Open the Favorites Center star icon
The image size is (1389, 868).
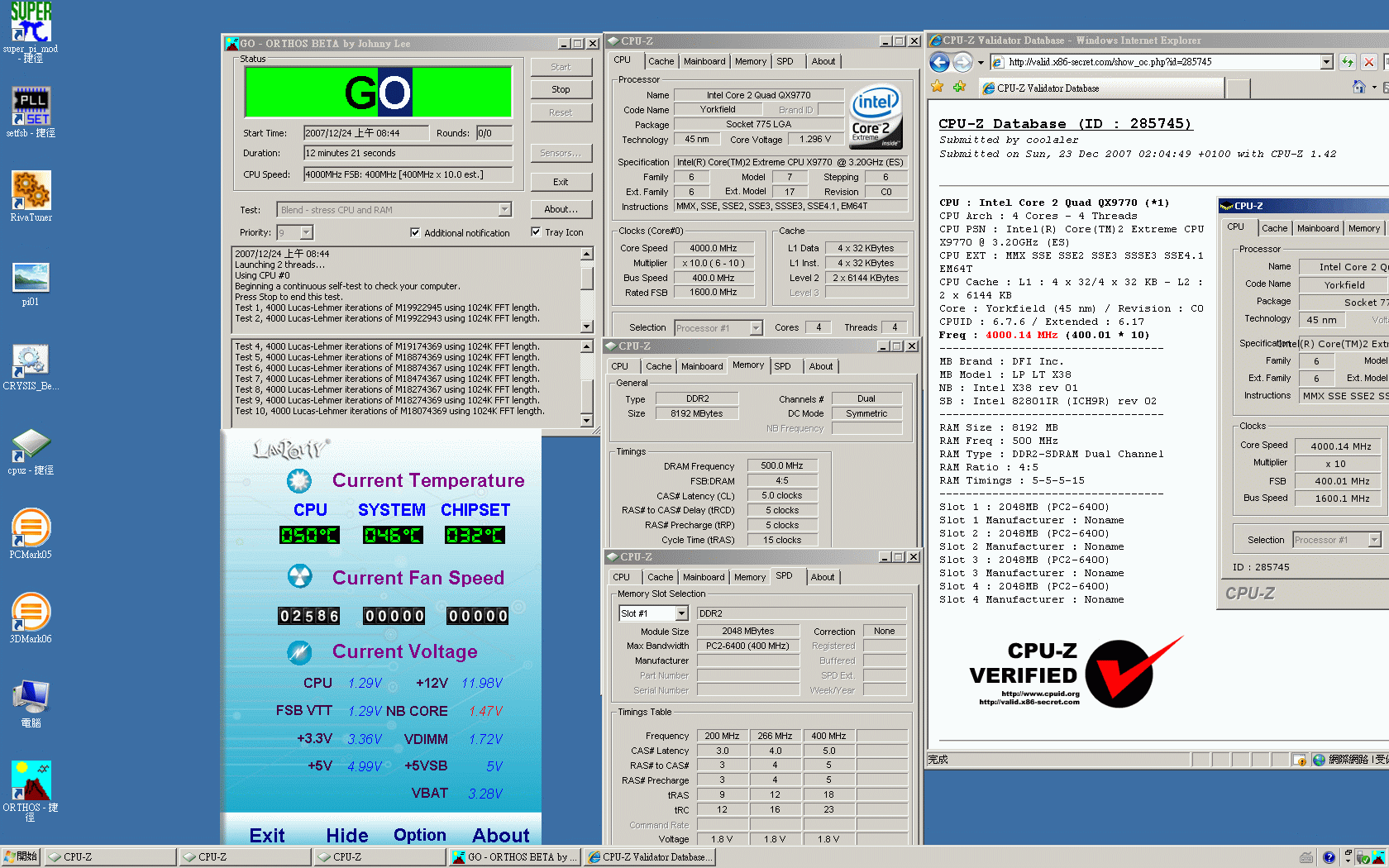point(937,87)
